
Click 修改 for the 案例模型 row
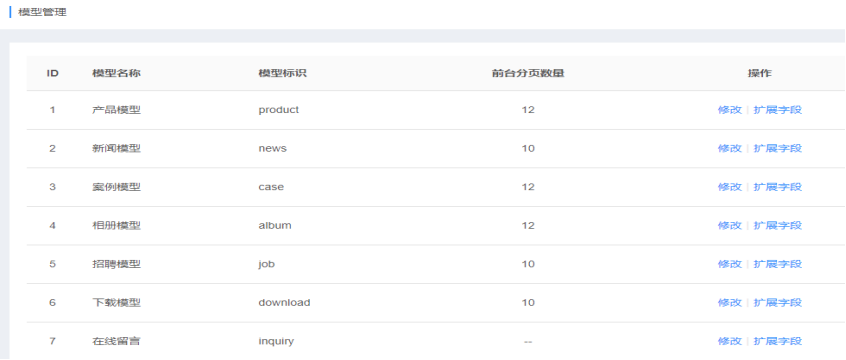click(x=729, y=187)
